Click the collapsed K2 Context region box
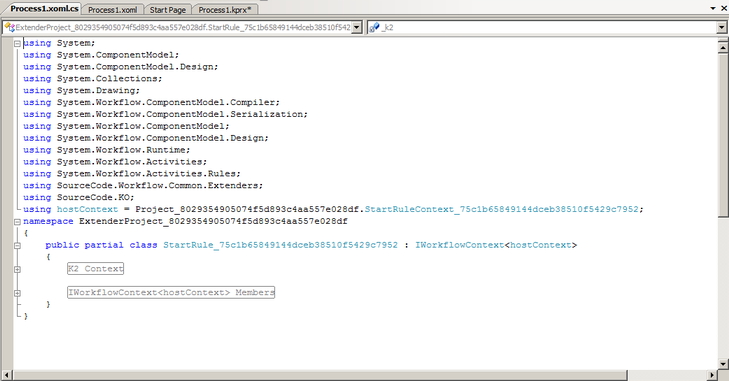The width and height of the screenshot is (729, 381). 95,268
